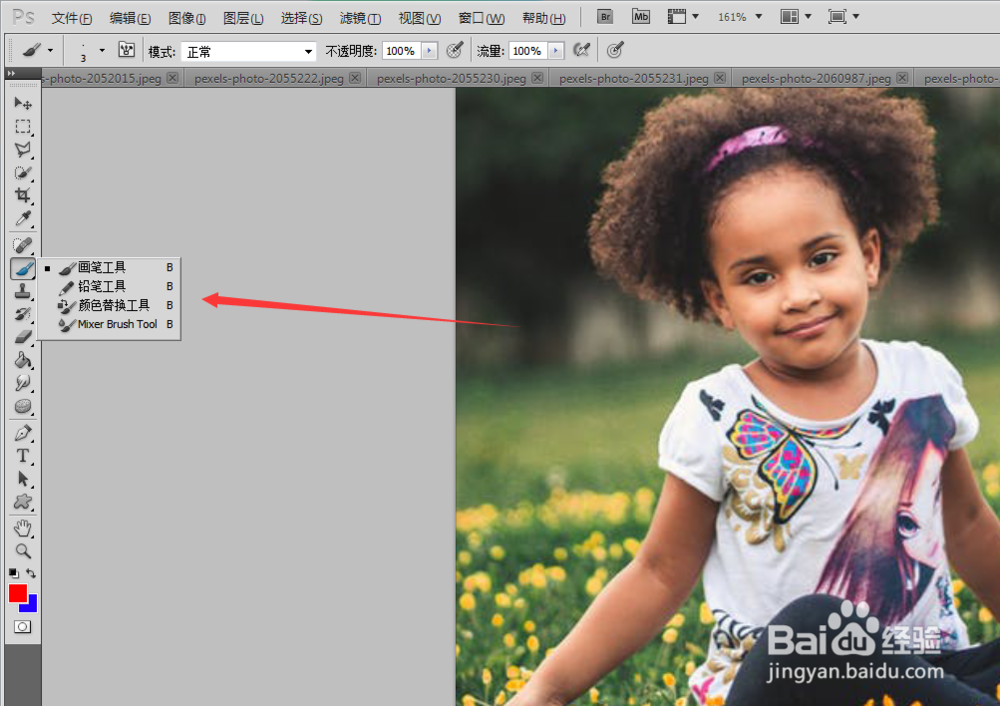Open the 窗口 menu

coord(482,18)
